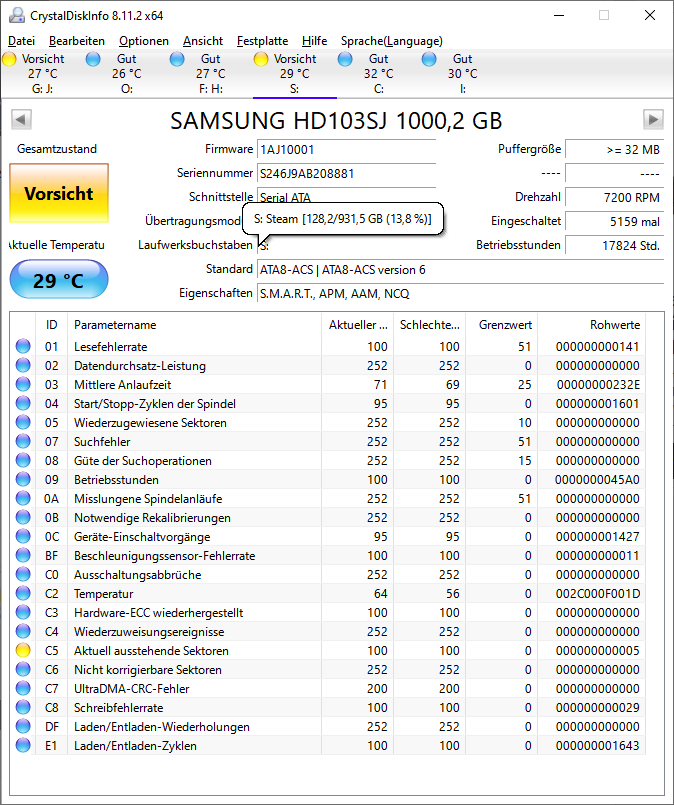Image resolution: width=674 pixels, height=805 pixels.
Task: Go to previous disk with left arrow
Action: [x=21, y=120]
